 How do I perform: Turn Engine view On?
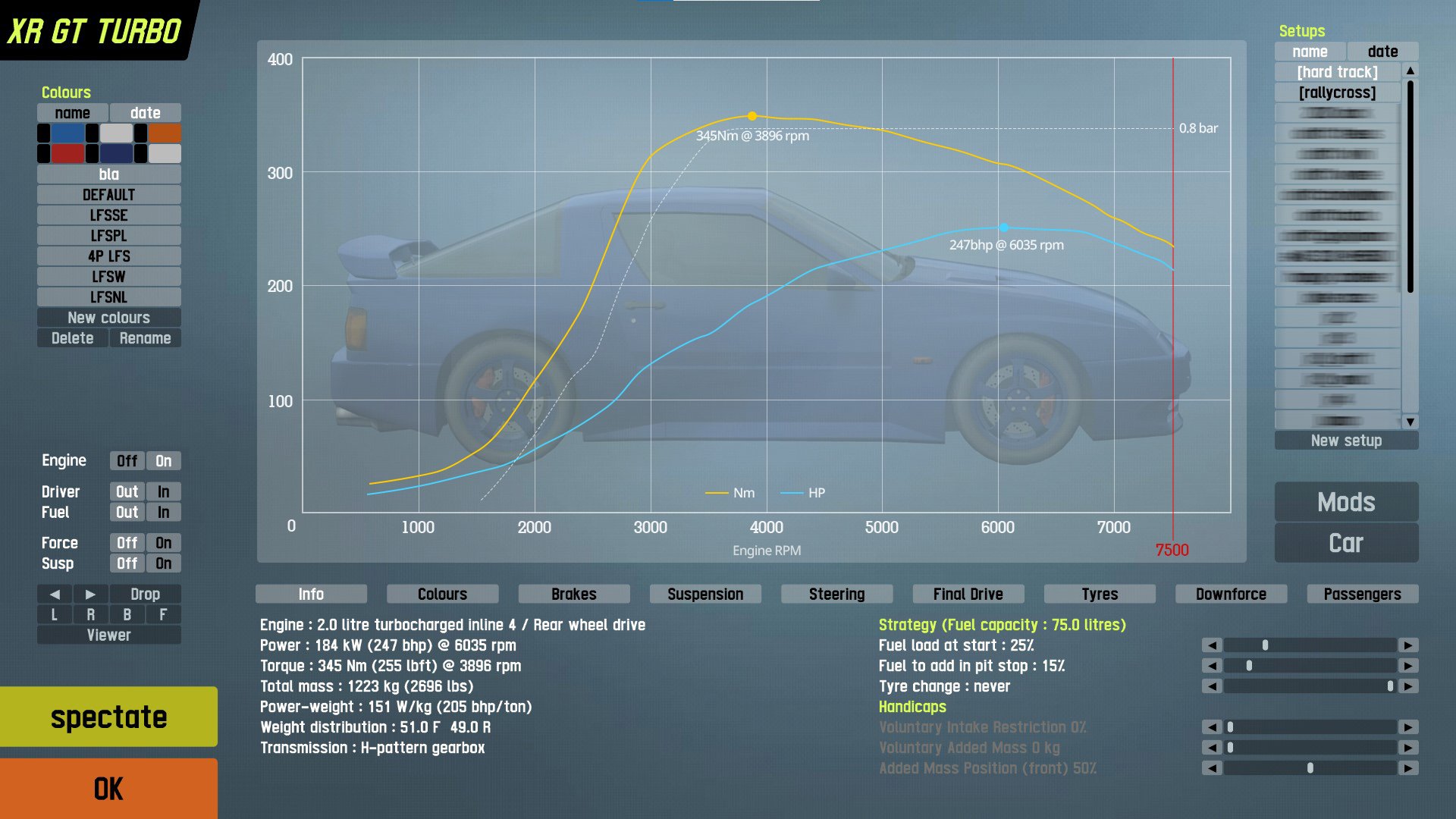(x=163, y=461)
